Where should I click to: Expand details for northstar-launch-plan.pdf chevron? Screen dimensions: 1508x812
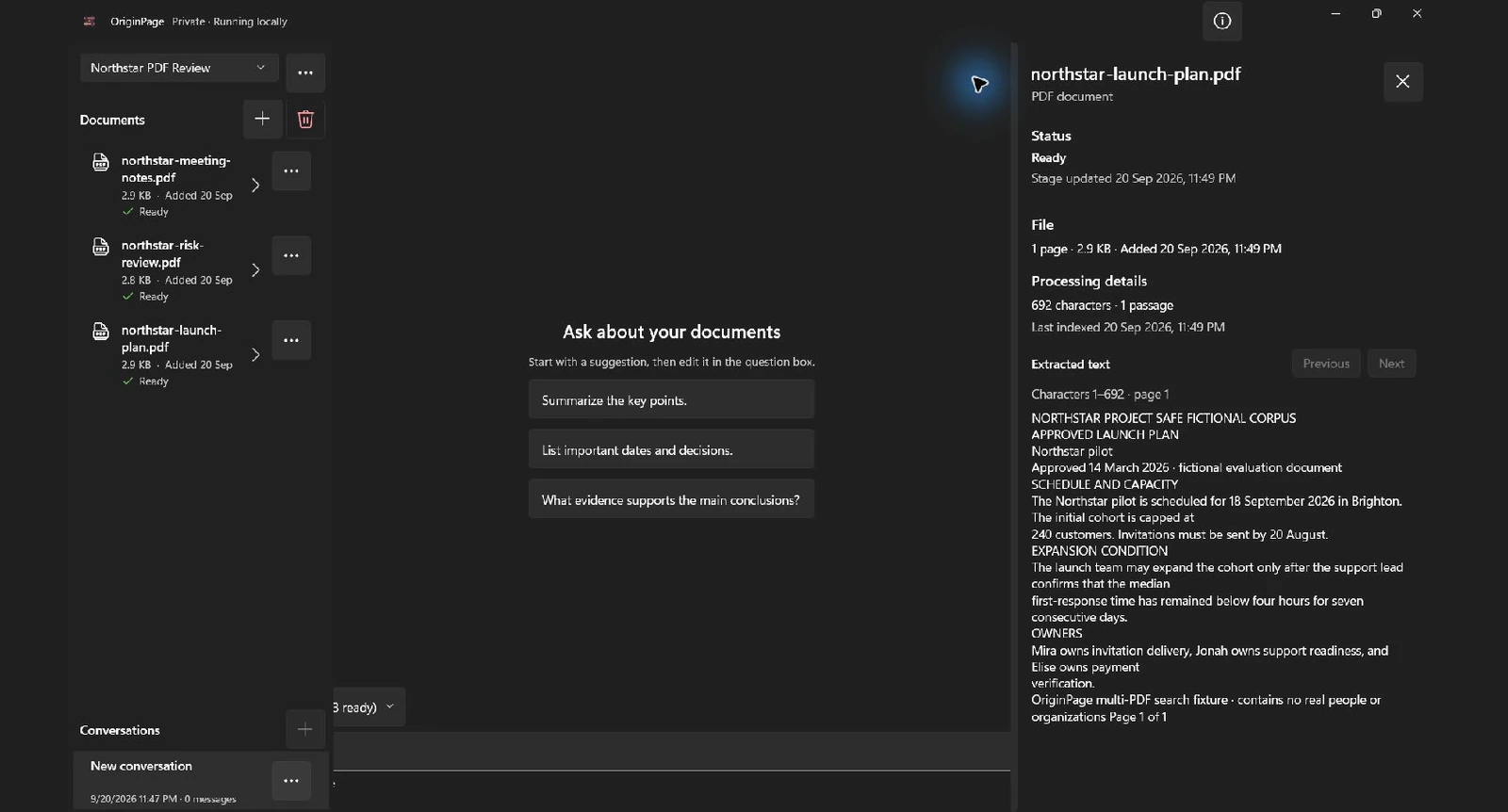(255, 355)
